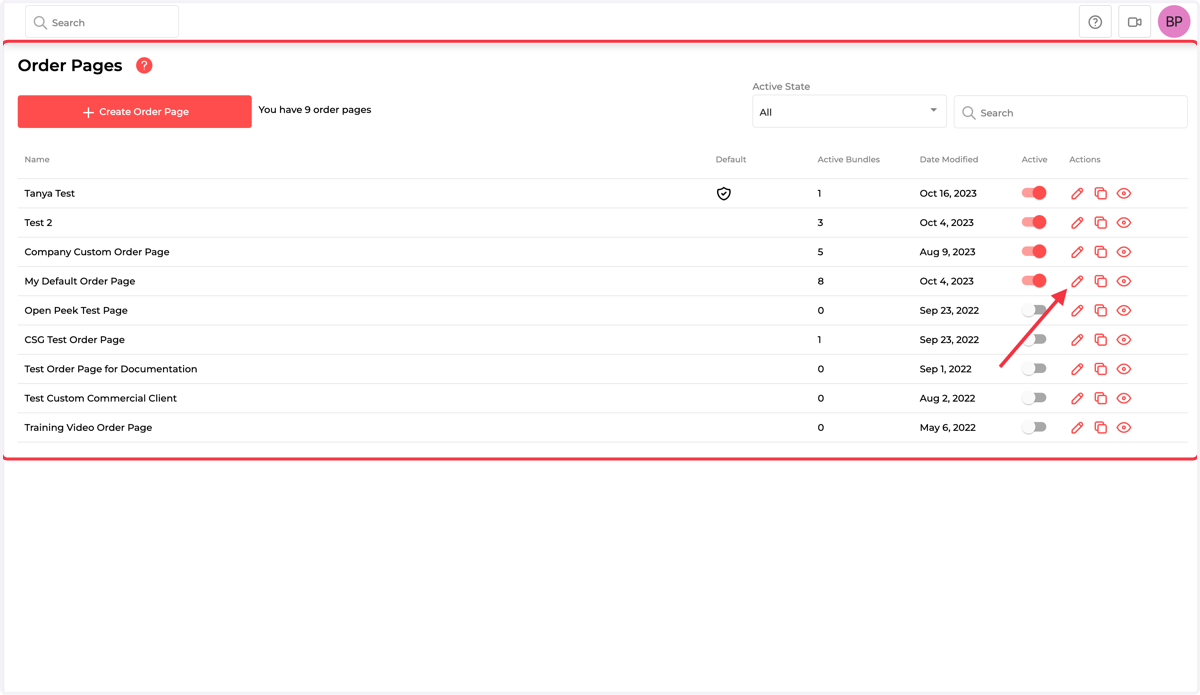Duplicate Open Peek Test Page

coord(1100,311)
